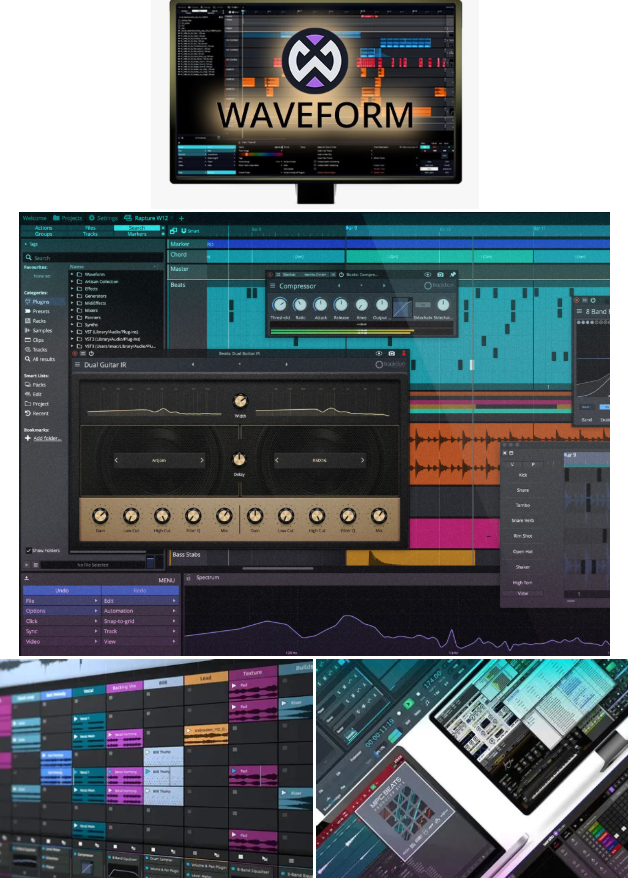This screenshot has height=878, width=628.
Task: Toggle Dual Guitar IR eye icon
Action: [x=379, y=354]
